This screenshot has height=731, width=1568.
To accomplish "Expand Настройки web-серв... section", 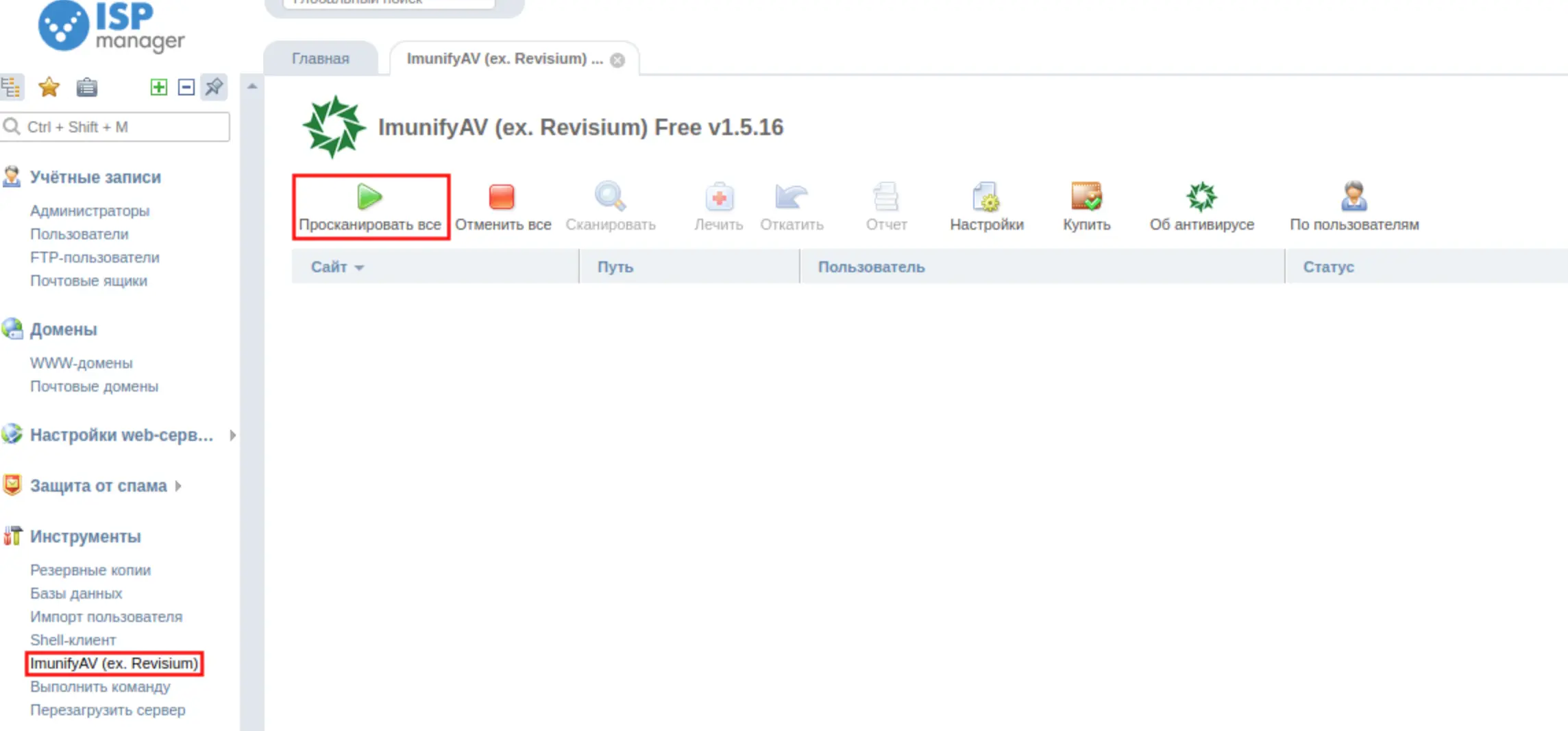I will point(122,435).
